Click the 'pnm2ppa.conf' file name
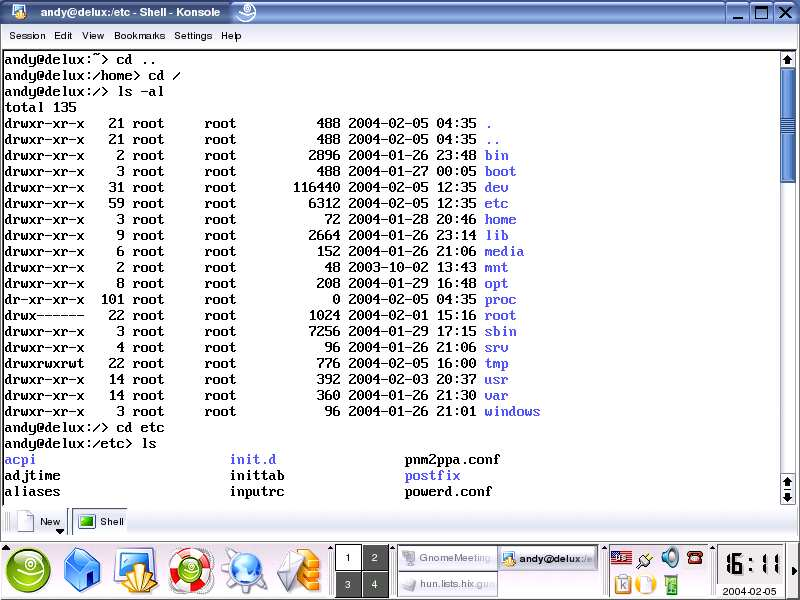This screenshot has height=600, width=800. (453, 460)
